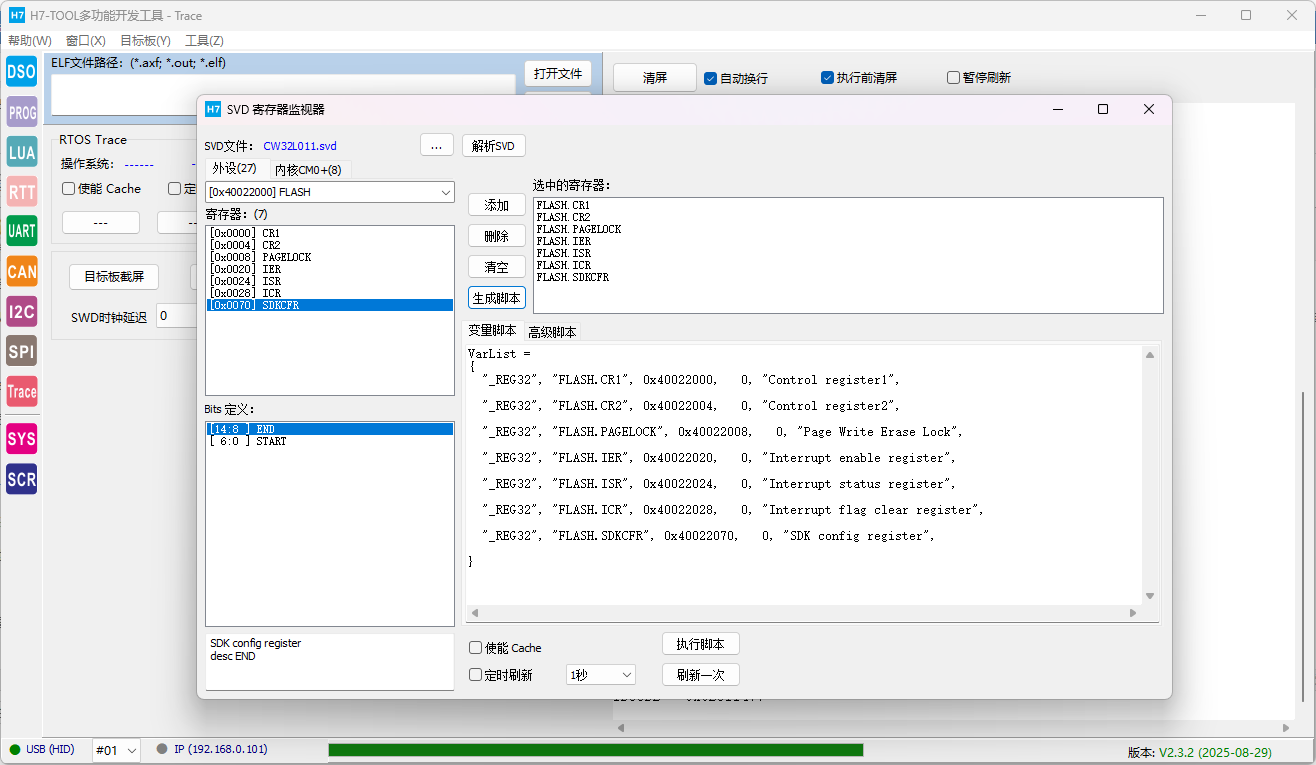Screen dimensions: 1316x765
Task: Select register [0x0008] PAGELOCK
Action: 329,257
